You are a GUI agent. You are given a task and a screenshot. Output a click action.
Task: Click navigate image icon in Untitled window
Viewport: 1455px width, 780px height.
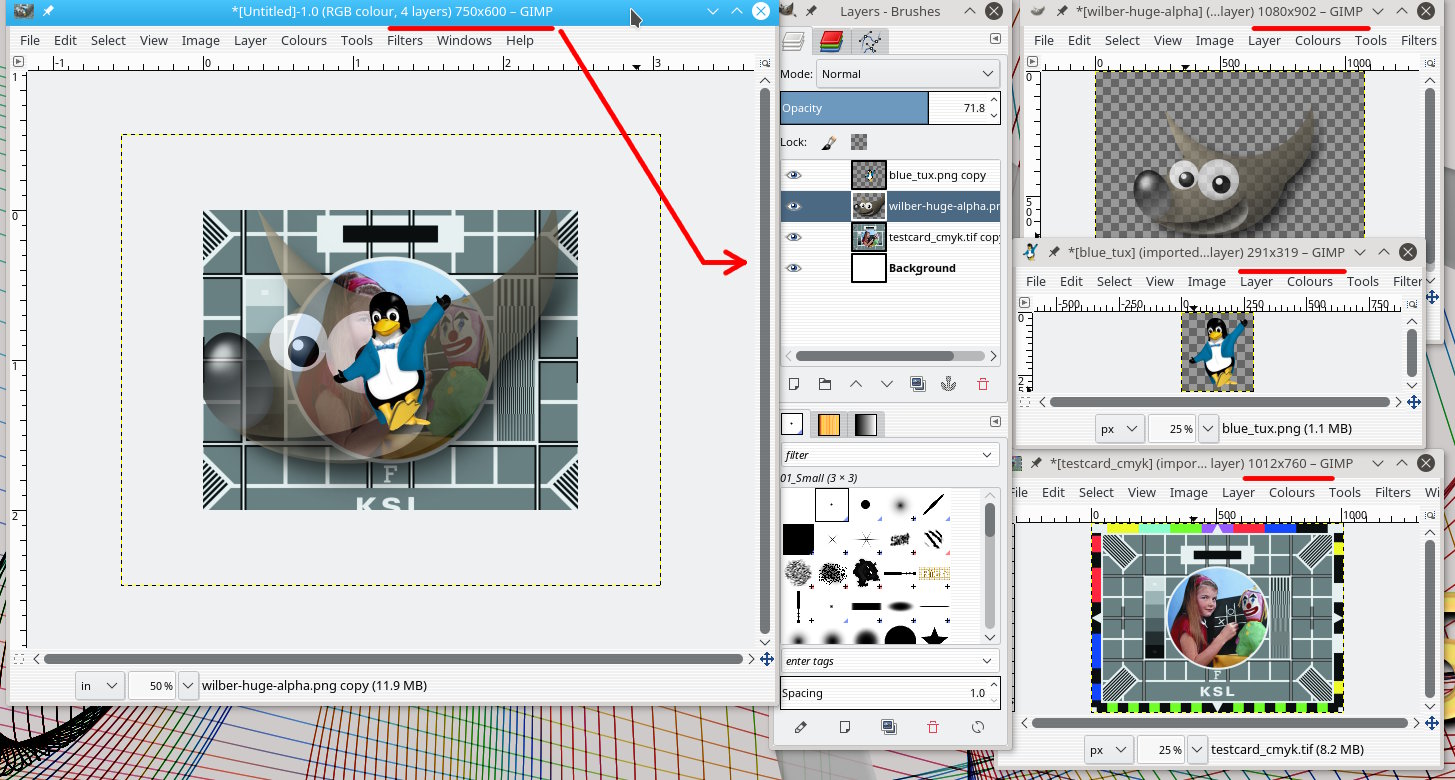click(766, 659)
